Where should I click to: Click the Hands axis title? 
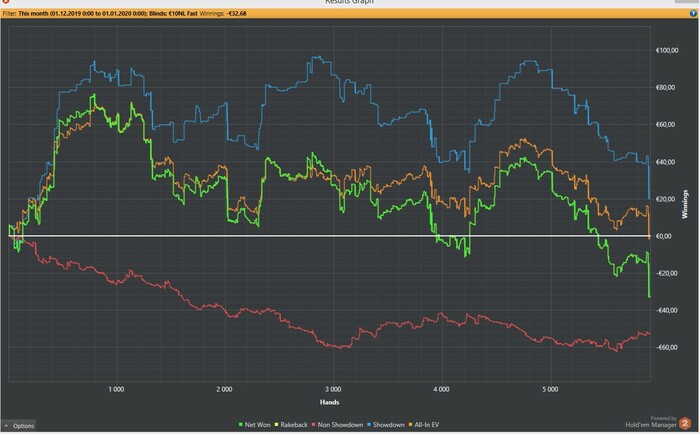coord(329,402)
